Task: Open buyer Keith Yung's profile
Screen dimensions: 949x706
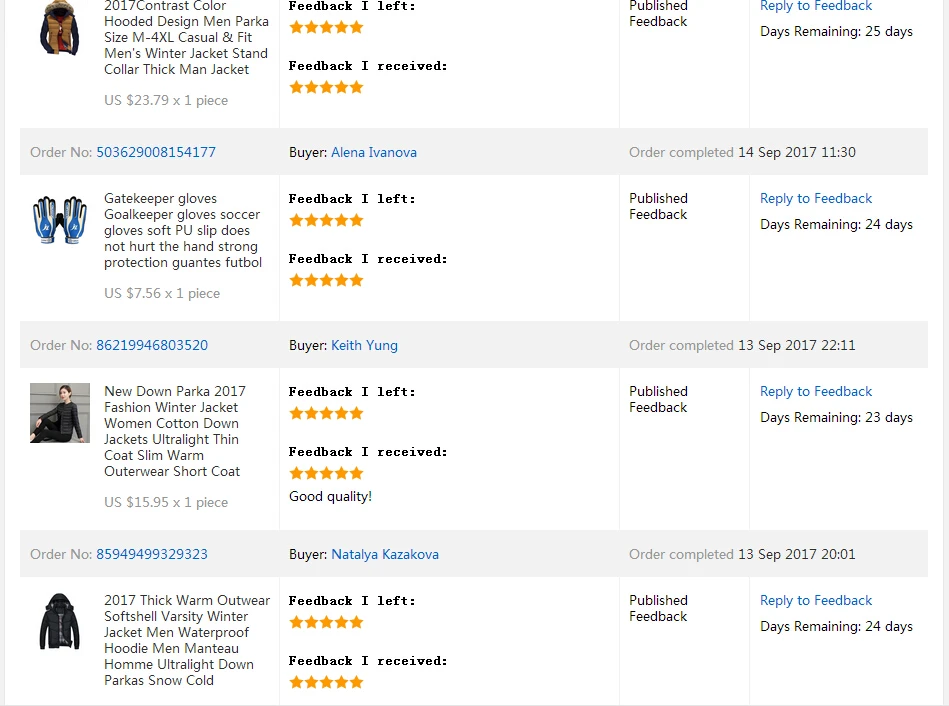Action: 364,345
